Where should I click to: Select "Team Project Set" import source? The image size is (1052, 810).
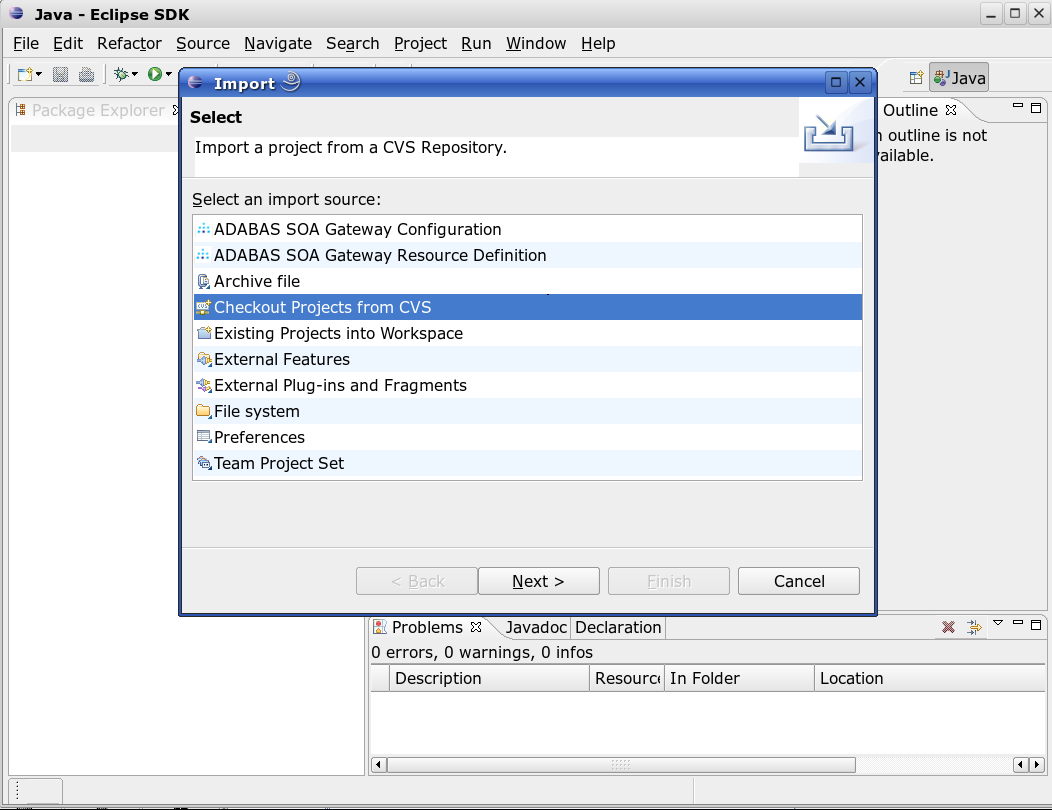point(527,464)
